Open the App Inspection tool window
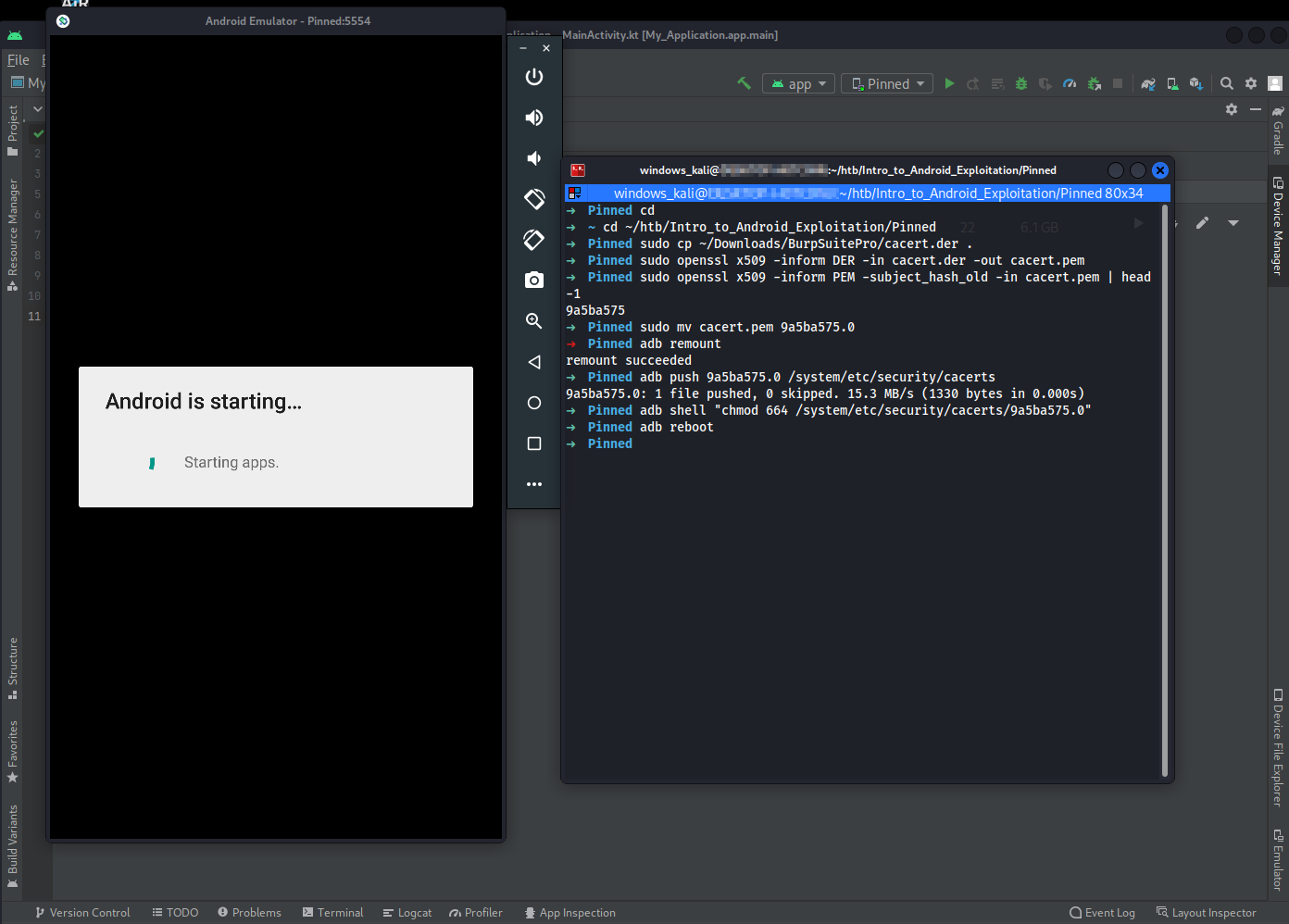This screenshot has height=924, width=1289. tap(569, 913)
